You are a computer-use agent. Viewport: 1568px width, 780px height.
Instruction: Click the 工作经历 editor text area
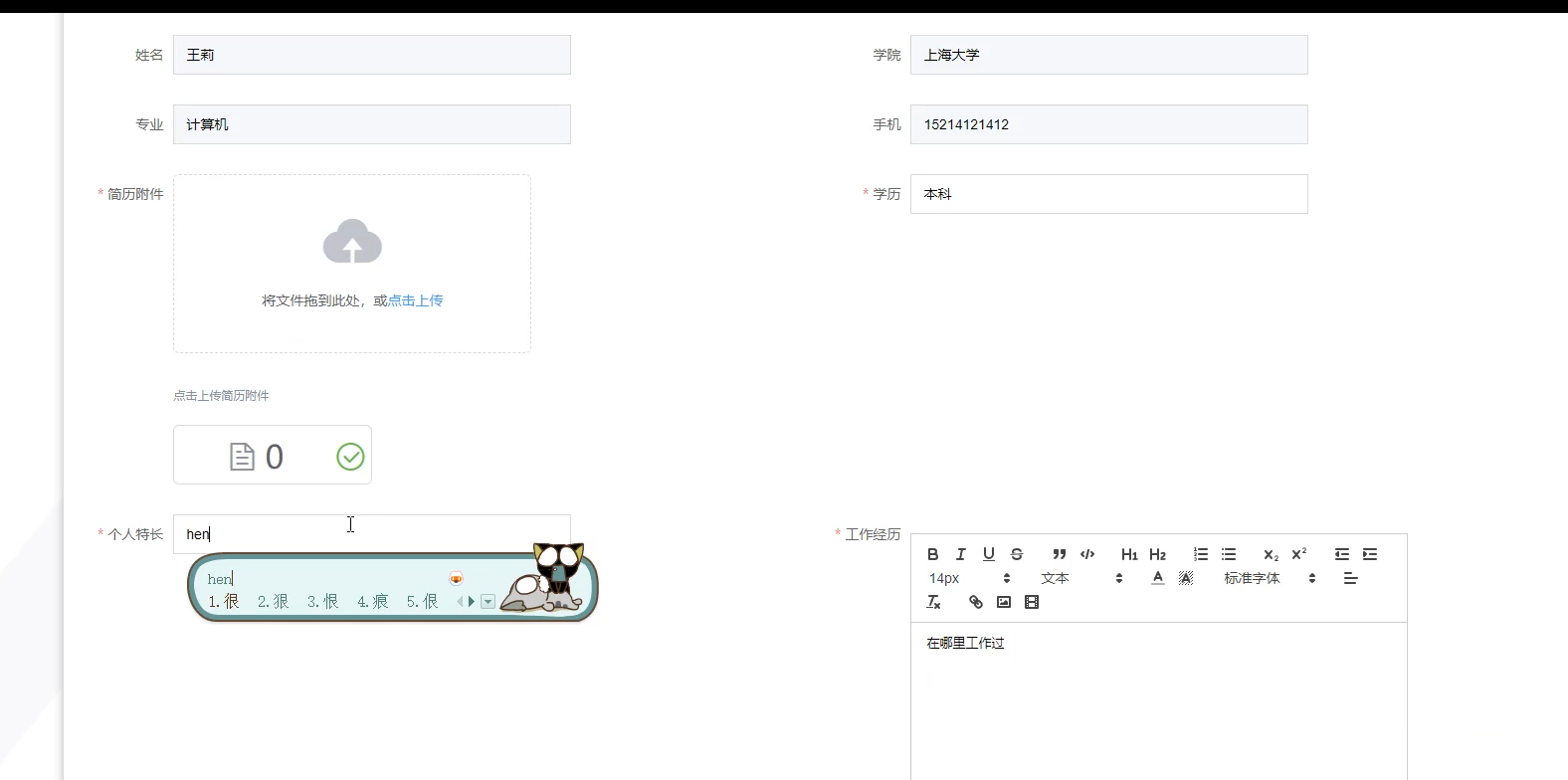(1158, 701)
